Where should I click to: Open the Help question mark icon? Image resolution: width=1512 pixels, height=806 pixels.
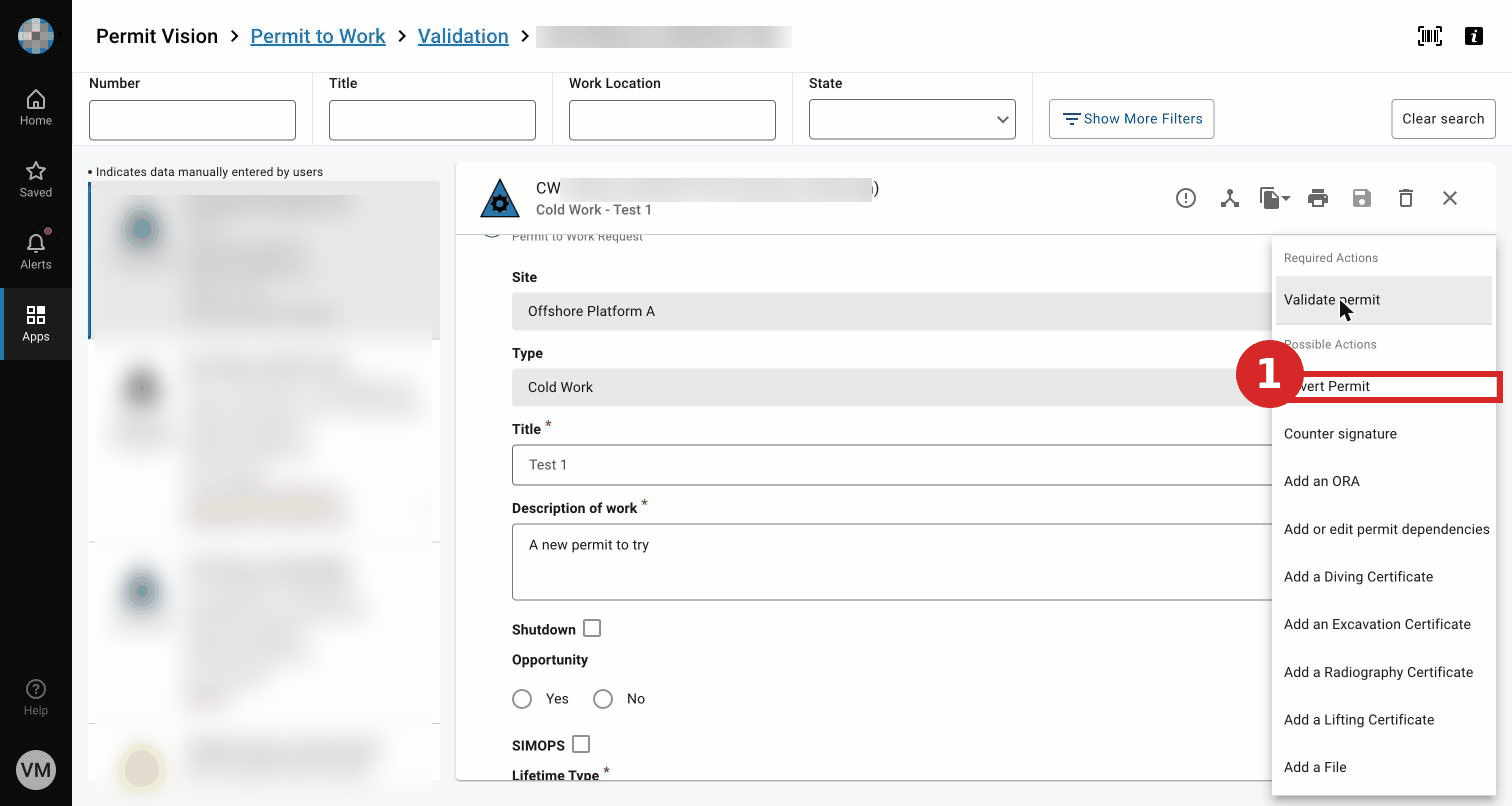pos(36,698)
